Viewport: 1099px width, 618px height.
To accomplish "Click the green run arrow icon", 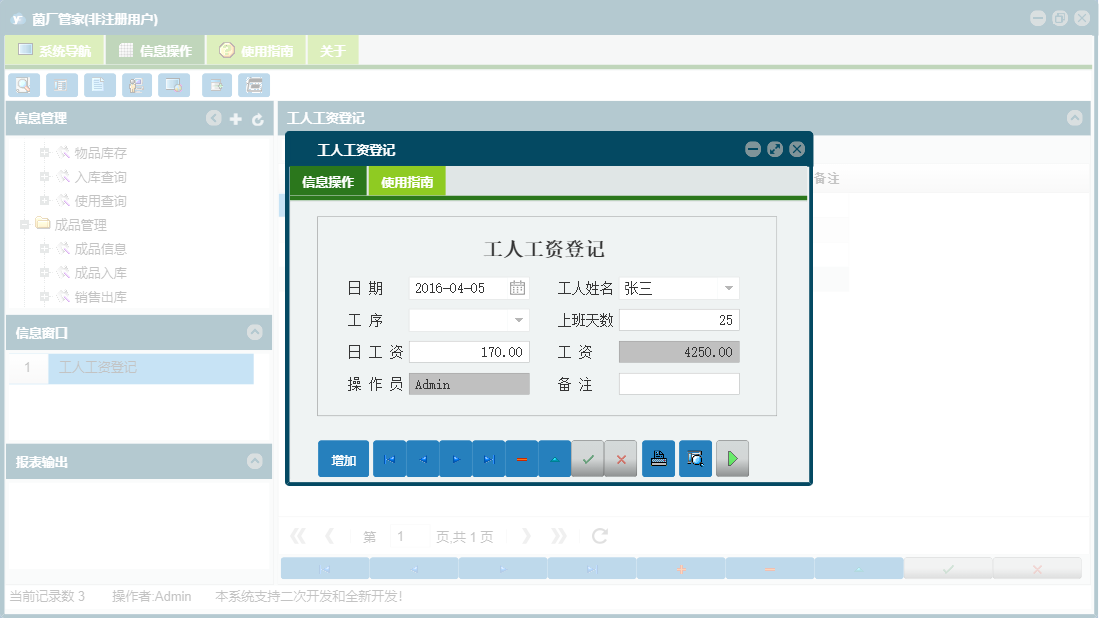I will pyautogui.click(x=732, y=458).
